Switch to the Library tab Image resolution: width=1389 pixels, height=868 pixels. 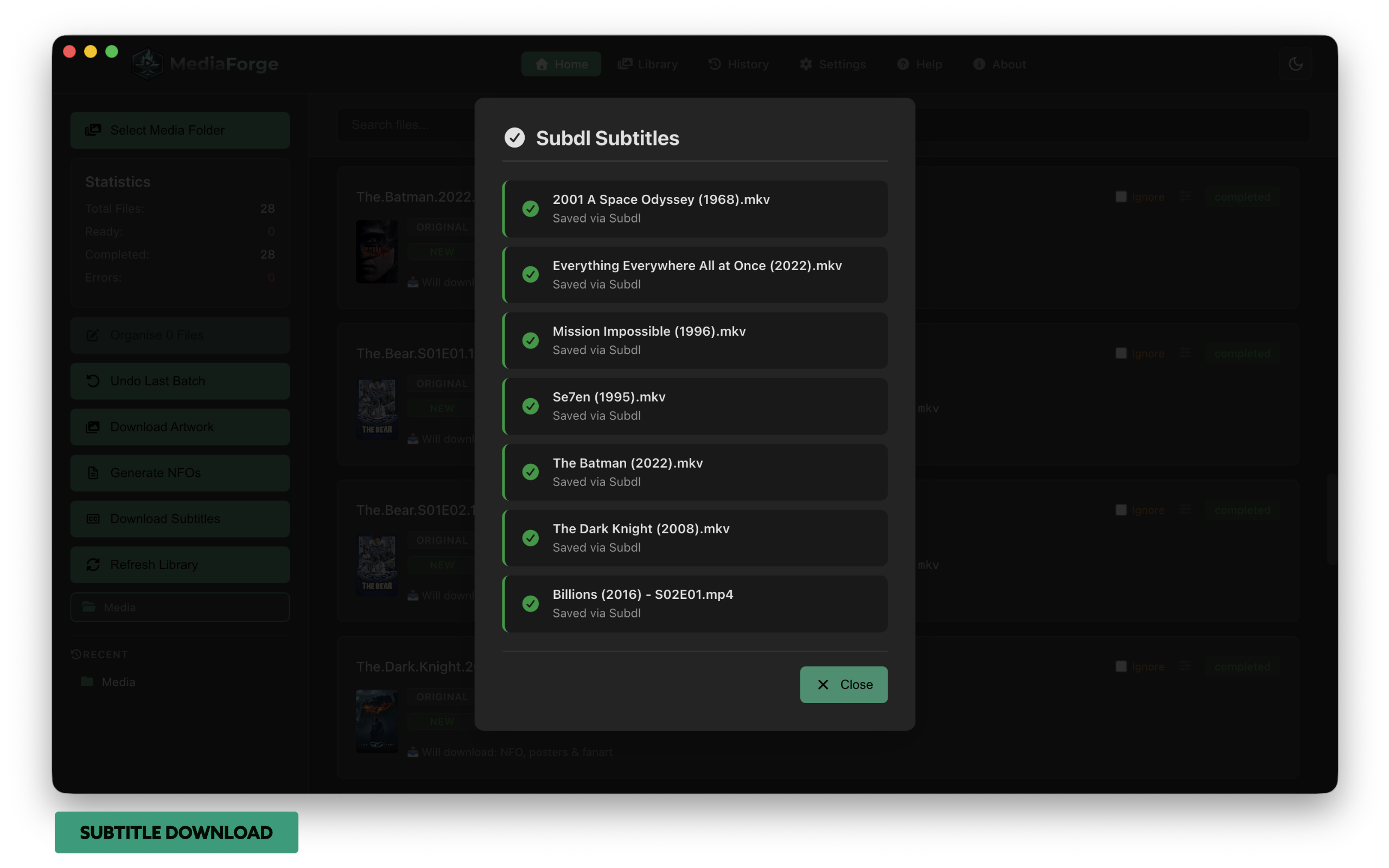pyautogui.click(x=647, y=63)
